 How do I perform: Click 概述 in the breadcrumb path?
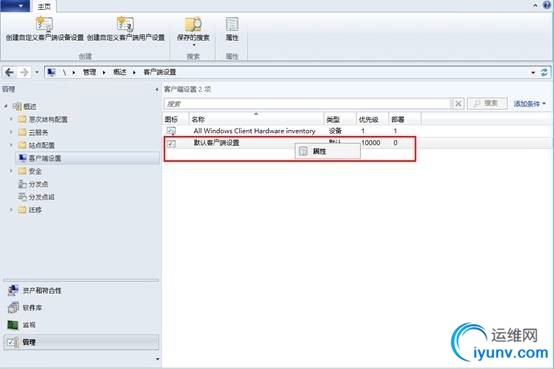[x=120, y=72]
